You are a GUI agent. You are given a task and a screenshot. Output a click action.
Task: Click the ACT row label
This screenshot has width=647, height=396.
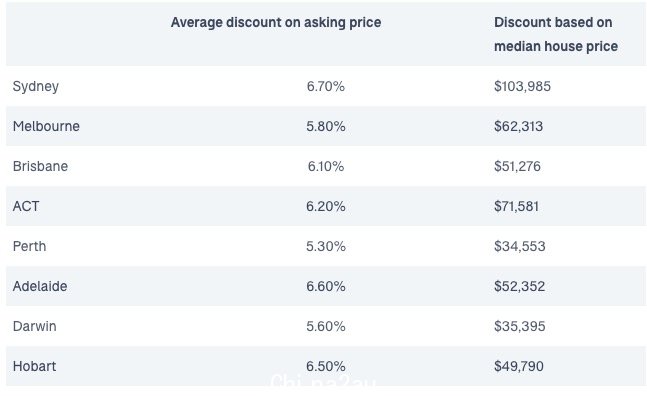click(26, 206)
